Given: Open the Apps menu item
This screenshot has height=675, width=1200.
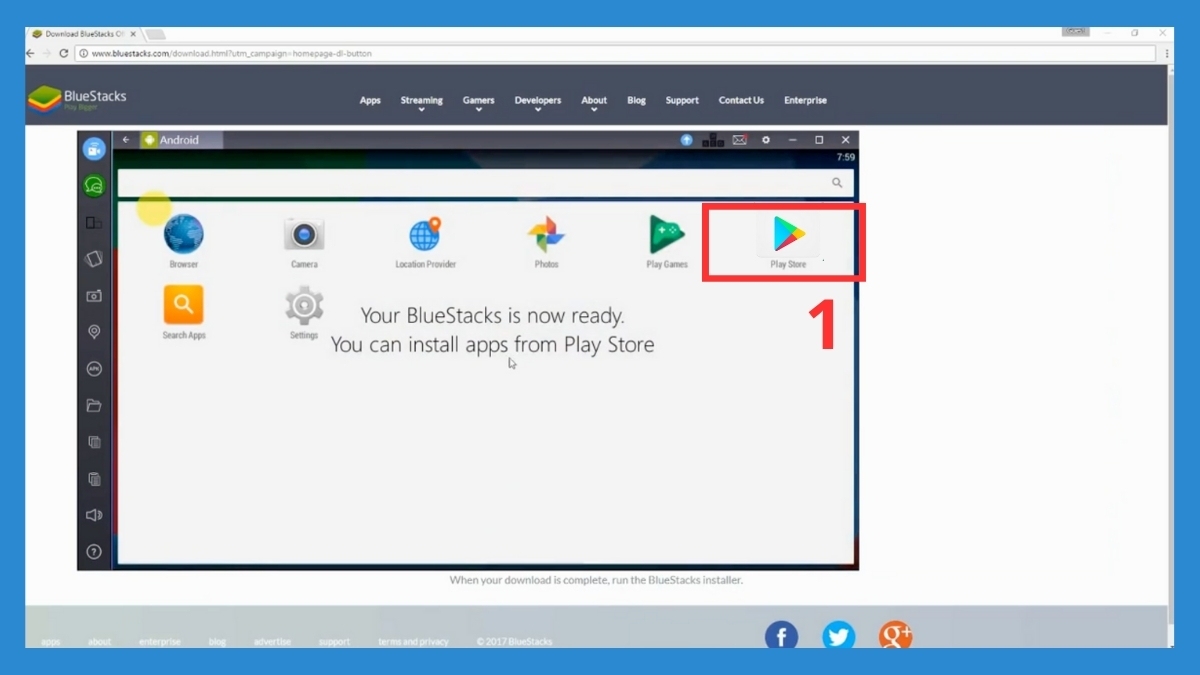Looking at the screenshot, I should click(370, 100).
